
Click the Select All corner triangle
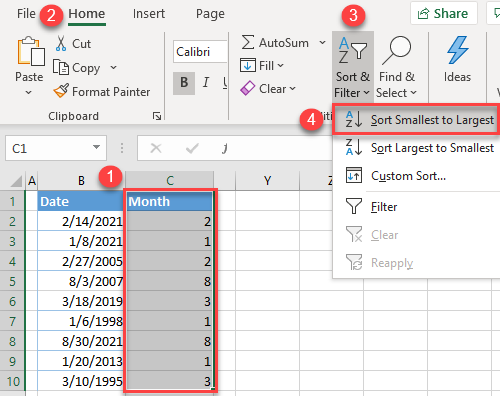[16, 181]
